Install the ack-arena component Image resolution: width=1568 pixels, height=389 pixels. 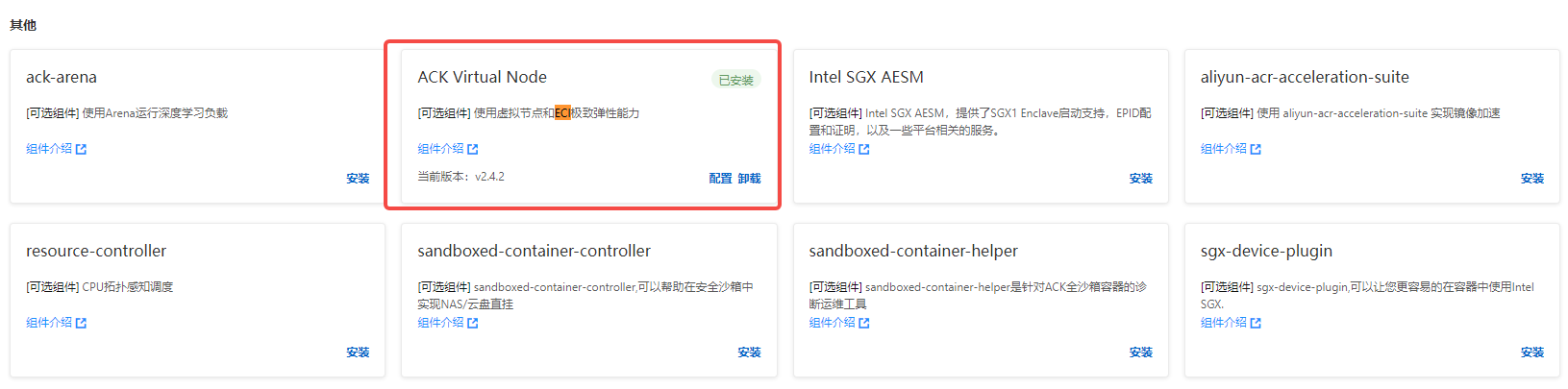(358, 179)
